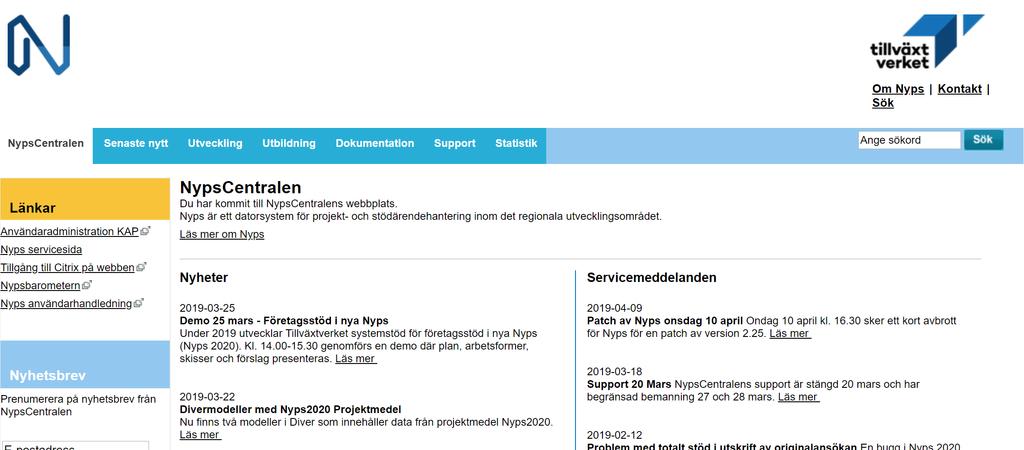Click the Nyhetsbrev sidebar heading
The width and height of the screenshot is (1024, 450).
pos(48,376)
